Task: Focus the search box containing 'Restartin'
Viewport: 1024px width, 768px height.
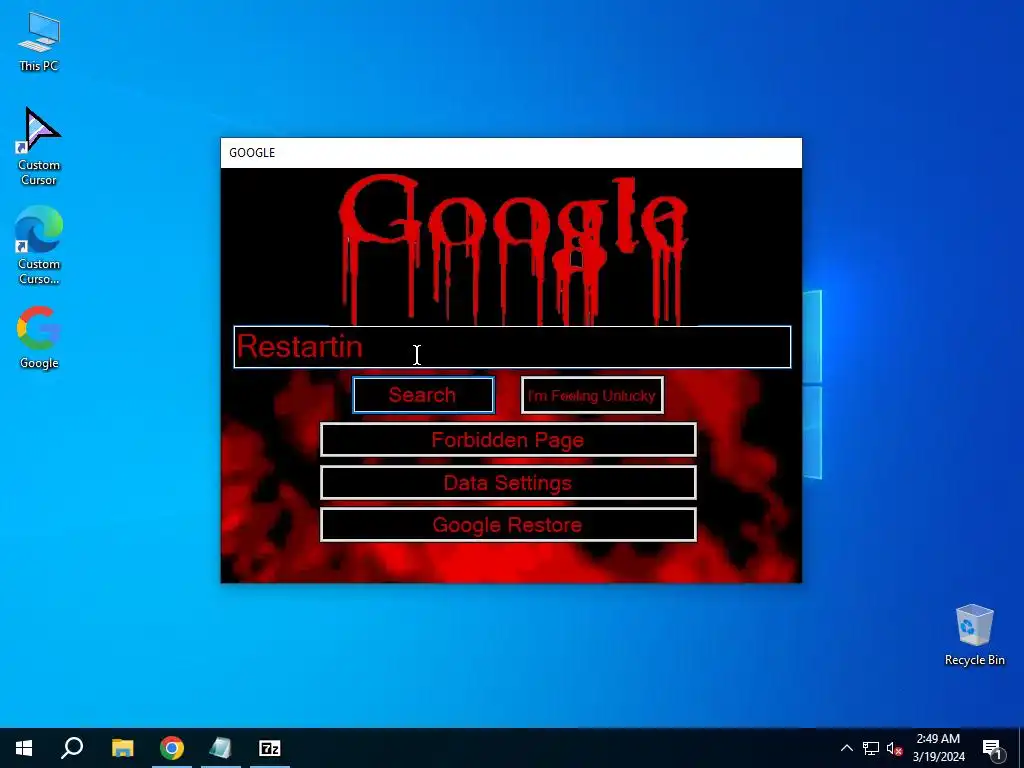Action: click(x=512, y=347)
